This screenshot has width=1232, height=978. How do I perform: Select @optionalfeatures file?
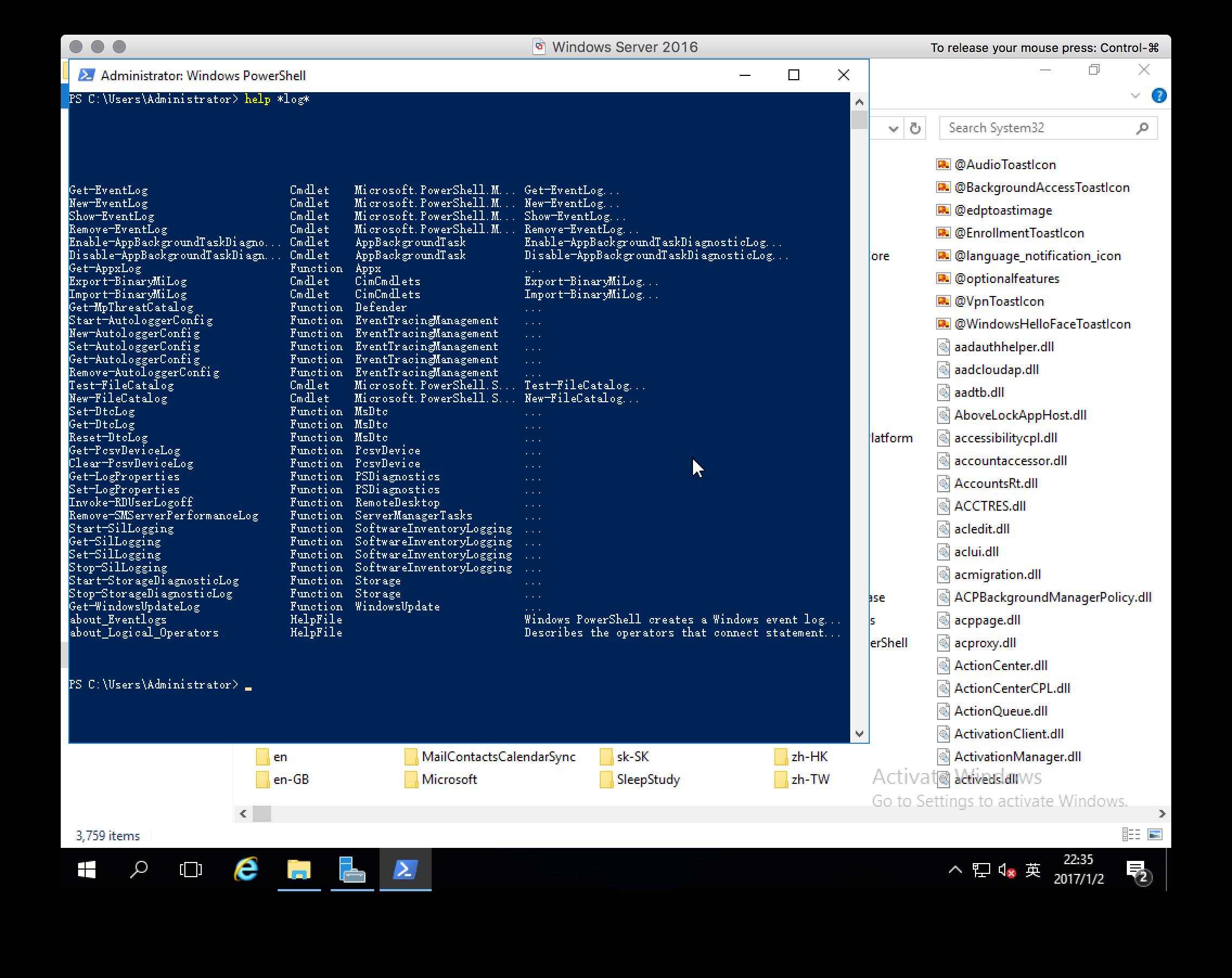point(998,278)
